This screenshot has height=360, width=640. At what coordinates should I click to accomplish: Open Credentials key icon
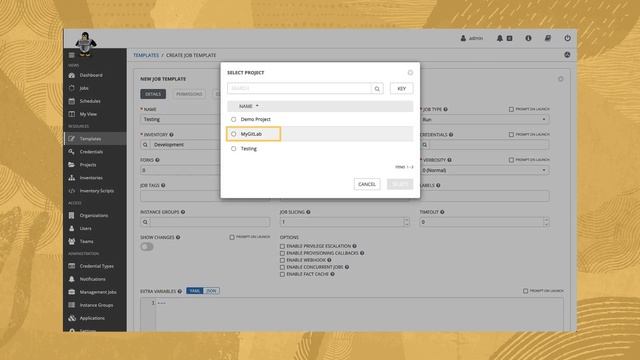pos(72,151)
